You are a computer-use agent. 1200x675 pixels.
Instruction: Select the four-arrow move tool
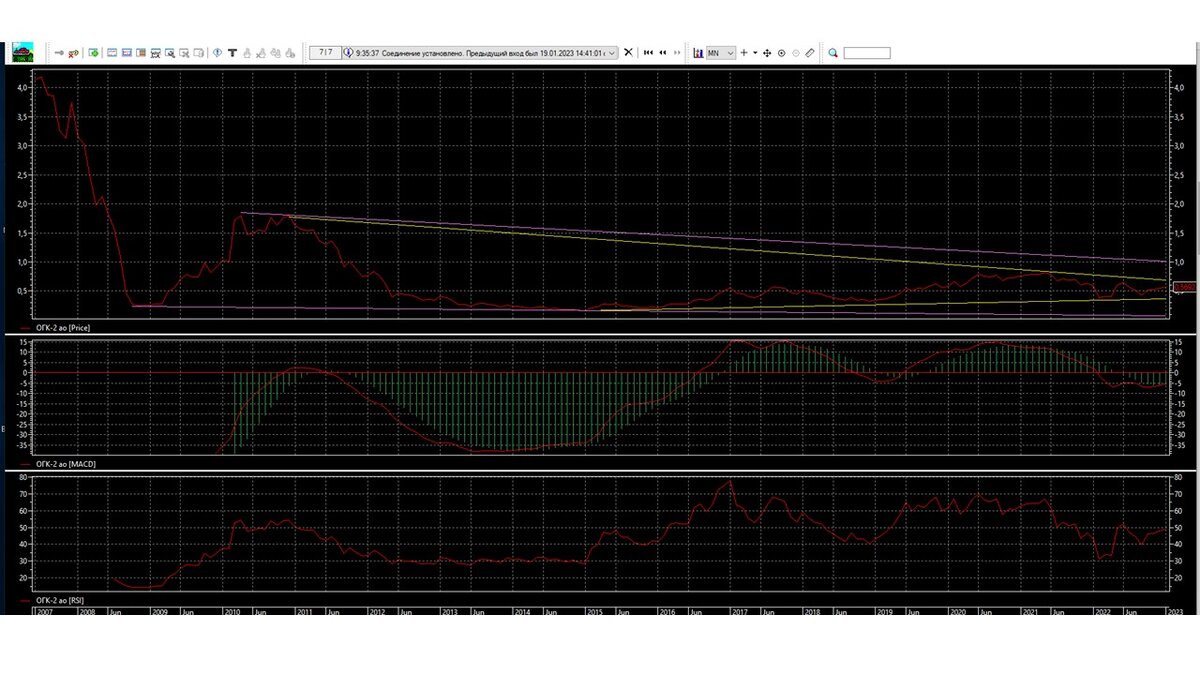[x=767, y=52]
